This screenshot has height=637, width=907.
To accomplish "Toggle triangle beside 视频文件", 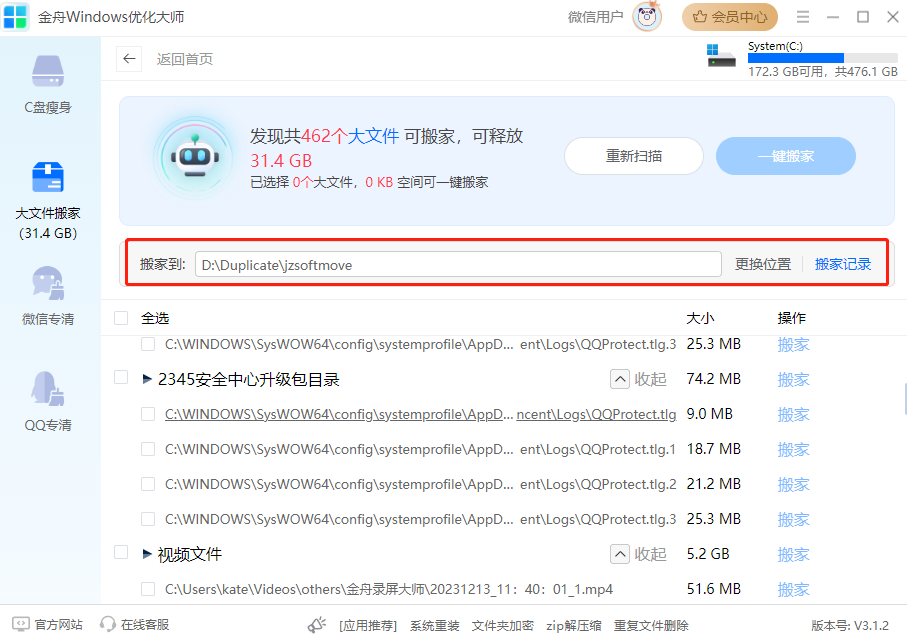I will [147, 554].
